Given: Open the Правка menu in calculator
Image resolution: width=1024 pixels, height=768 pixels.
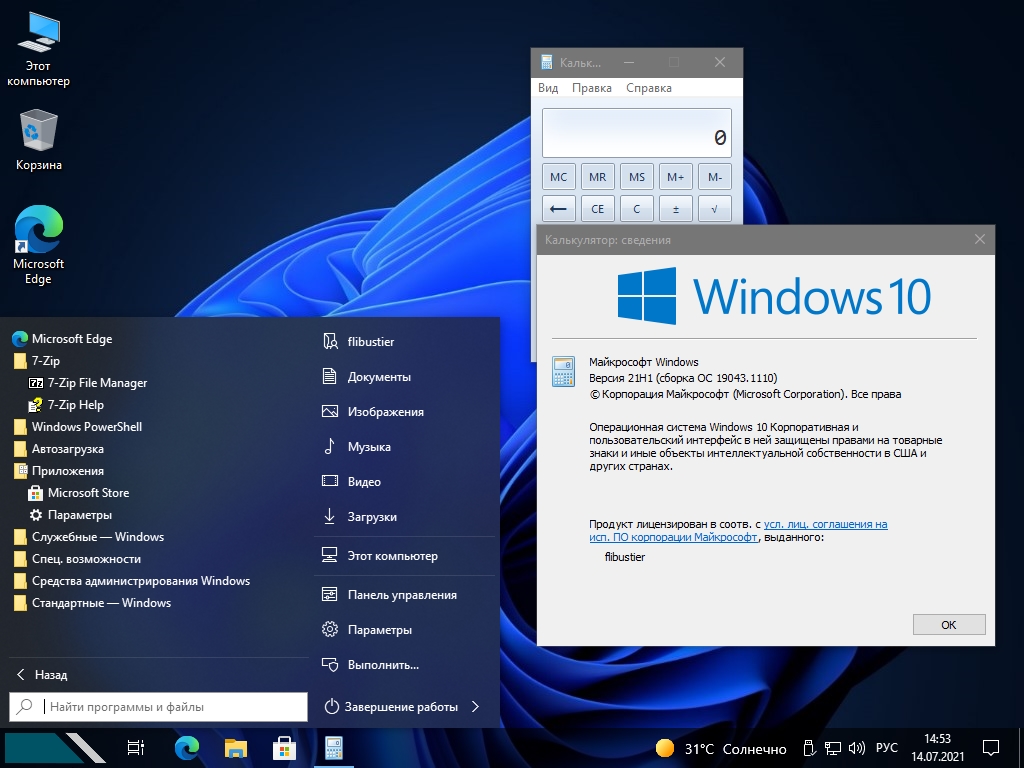Looking at the screenshot, I should click(x=591, y=88).
